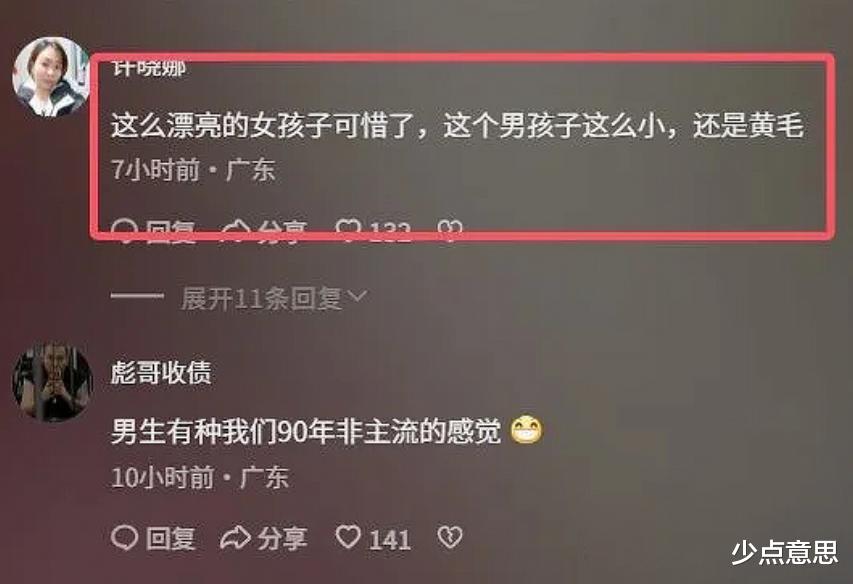Open 许晓娜's profile avatar

click(x=51, y=77)
